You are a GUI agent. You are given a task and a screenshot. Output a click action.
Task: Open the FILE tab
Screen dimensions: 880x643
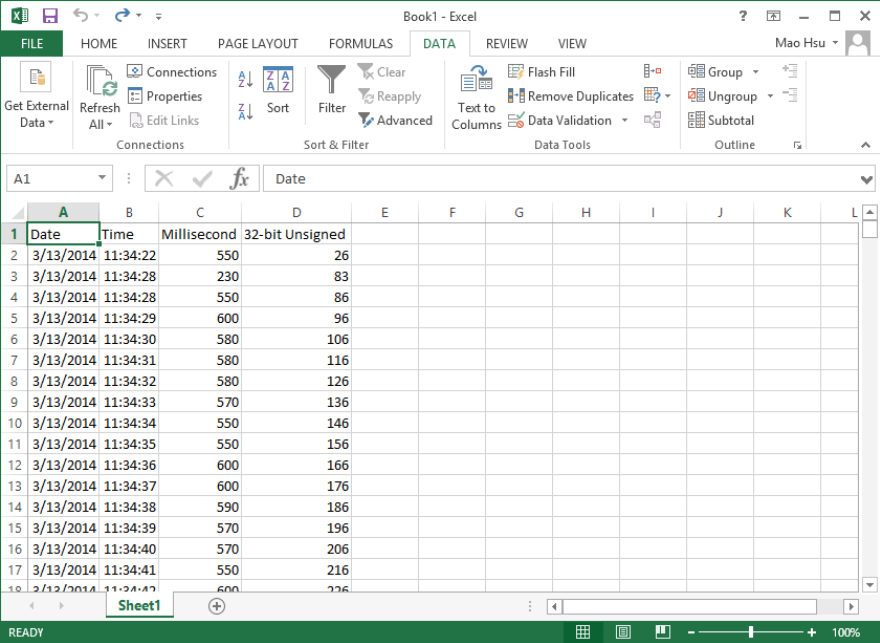click(32, 44)
